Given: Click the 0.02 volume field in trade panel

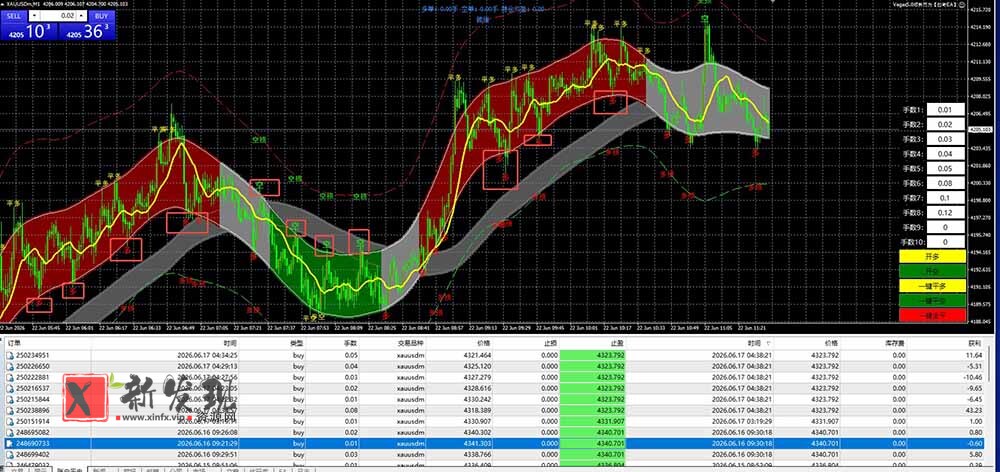Looking at the screenshot, I should [x=58, y=15].
